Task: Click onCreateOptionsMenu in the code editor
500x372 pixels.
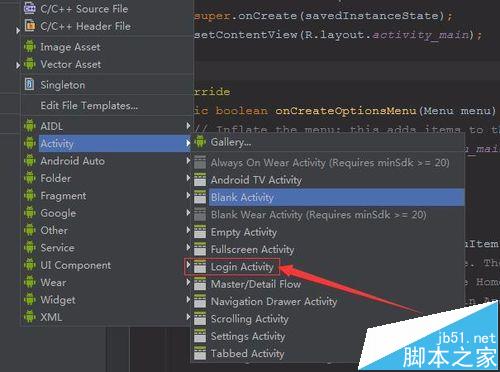Action: tap(346, 111)
